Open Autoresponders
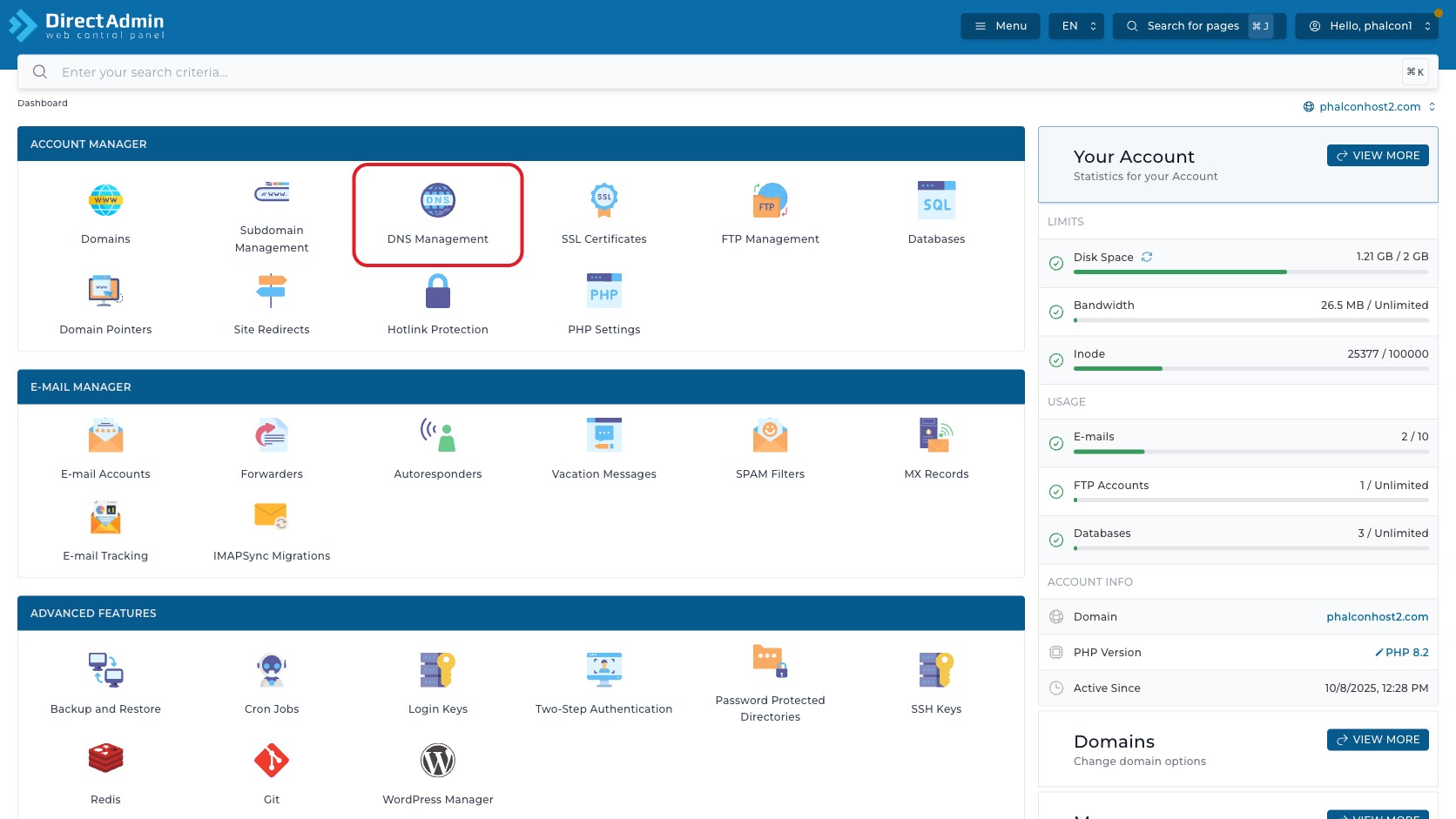The width and height of the screenshot is (1456, 819). 438,449
